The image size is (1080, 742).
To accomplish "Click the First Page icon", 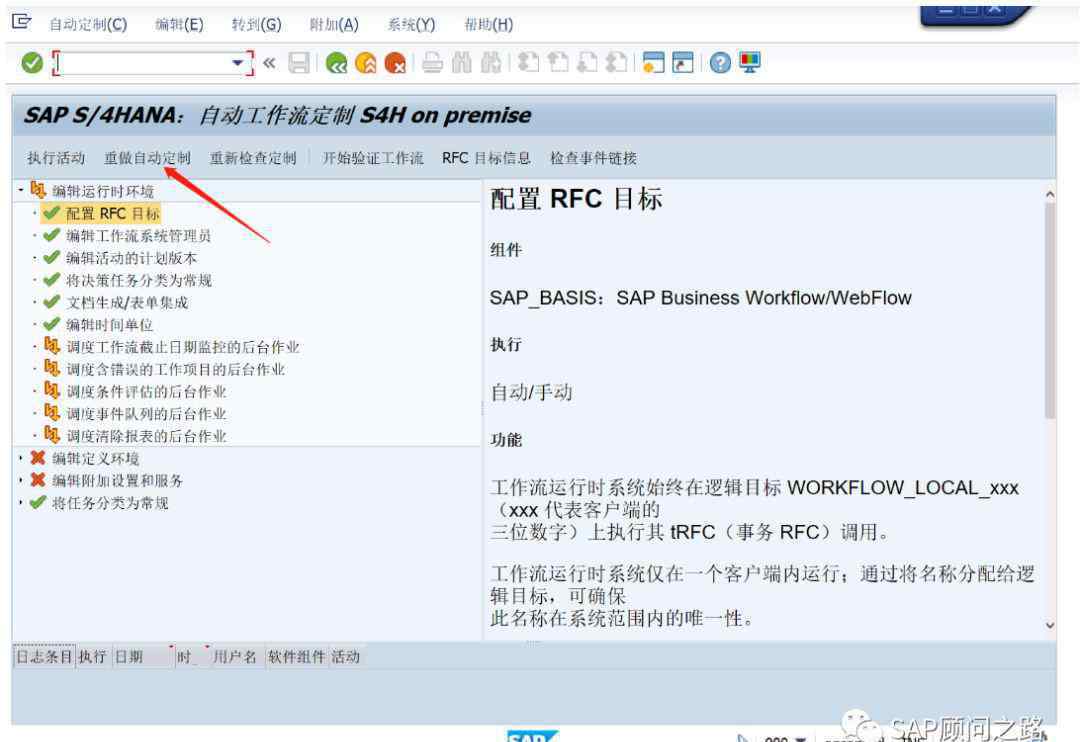I will (x=528, y=63).
